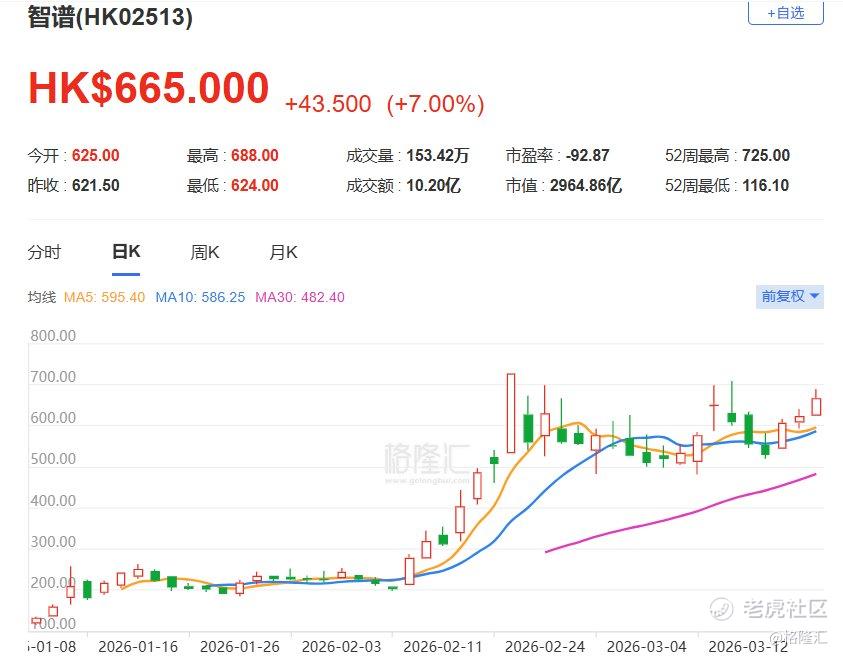Select the tallest red candle reaching above 700
843x657 pixels.
tap(511, 413)
